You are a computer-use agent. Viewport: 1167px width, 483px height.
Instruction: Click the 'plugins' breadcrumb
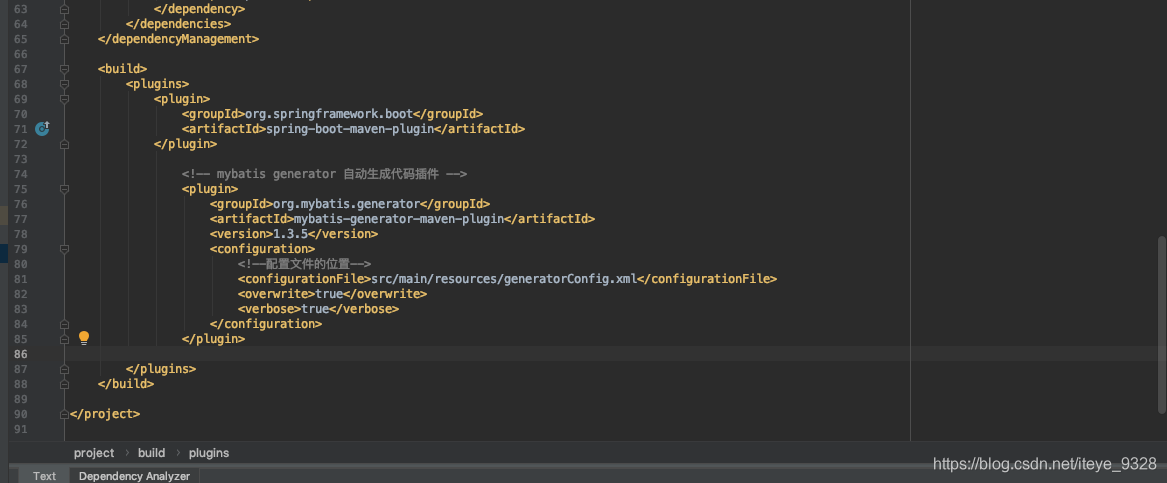[x=209, y=452]
